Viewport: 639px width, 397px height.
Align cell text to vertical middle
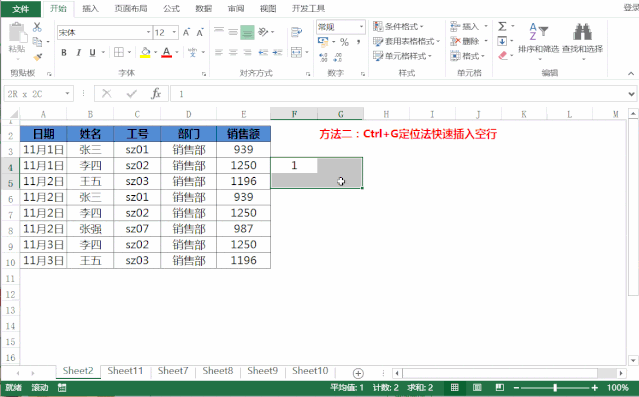[233, 31]
